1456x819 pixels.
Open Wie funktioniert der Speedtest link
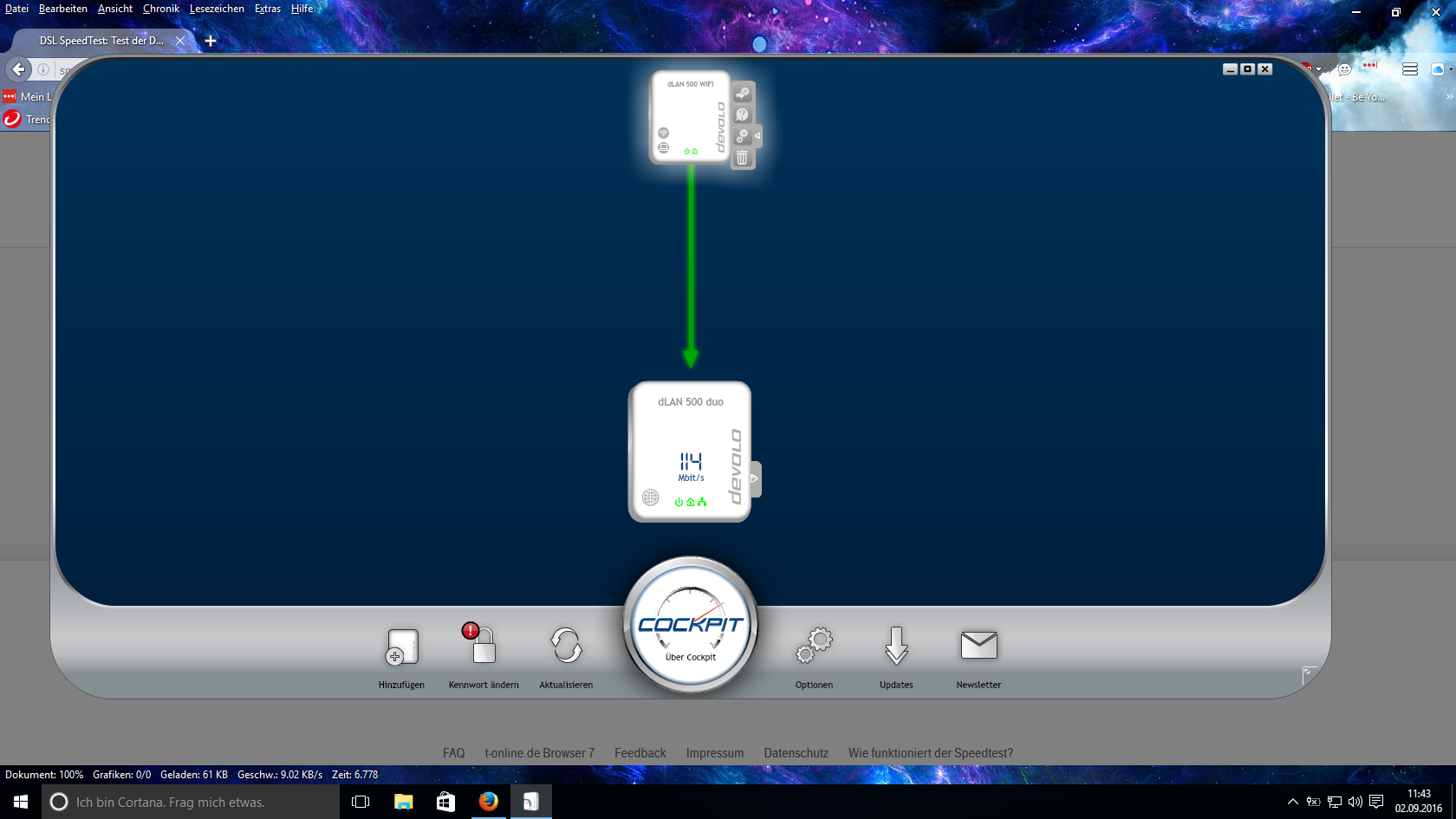point(931,753)
